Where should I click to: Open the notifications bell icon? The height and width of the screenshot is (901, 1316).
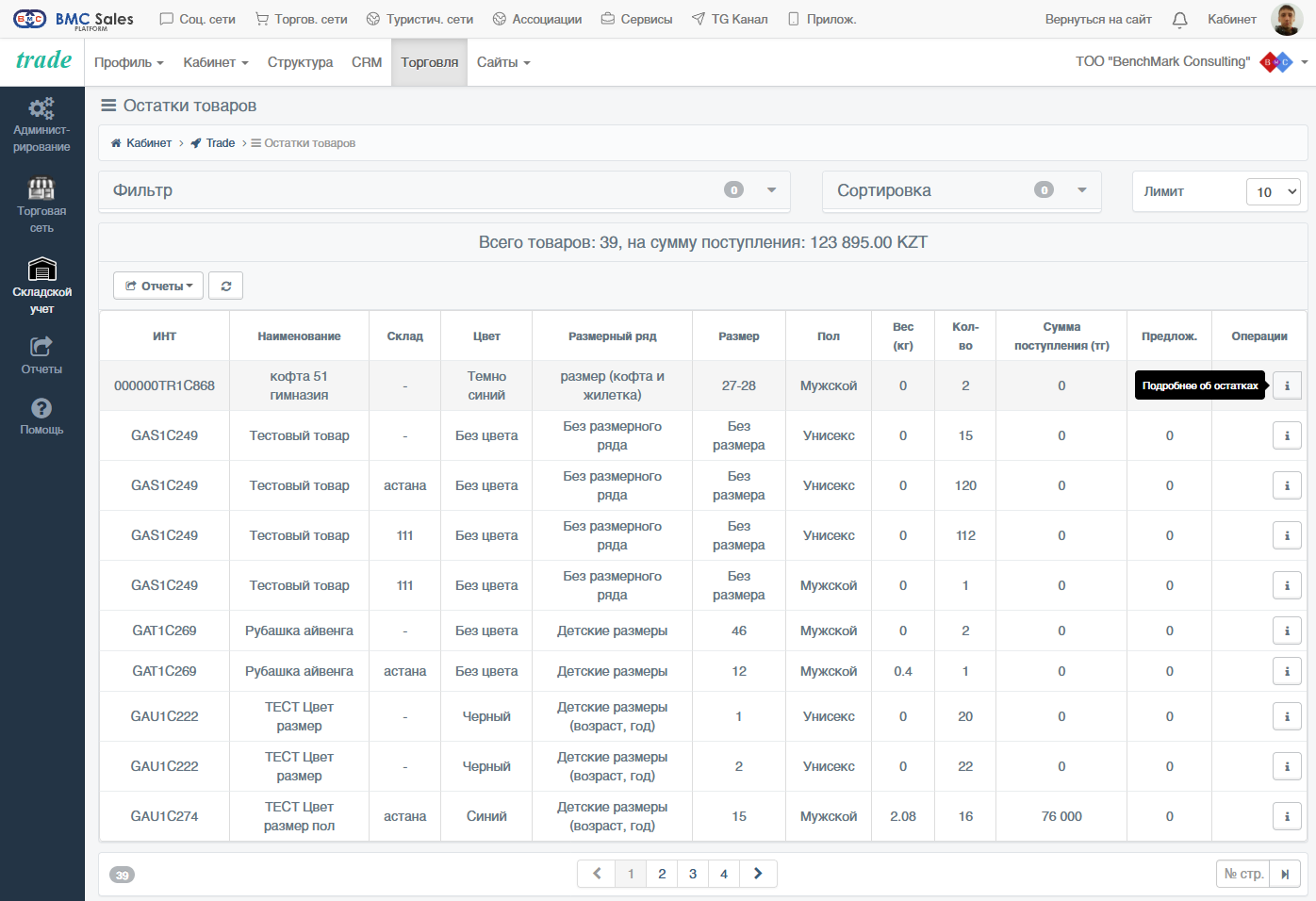tap(1179, 19)
